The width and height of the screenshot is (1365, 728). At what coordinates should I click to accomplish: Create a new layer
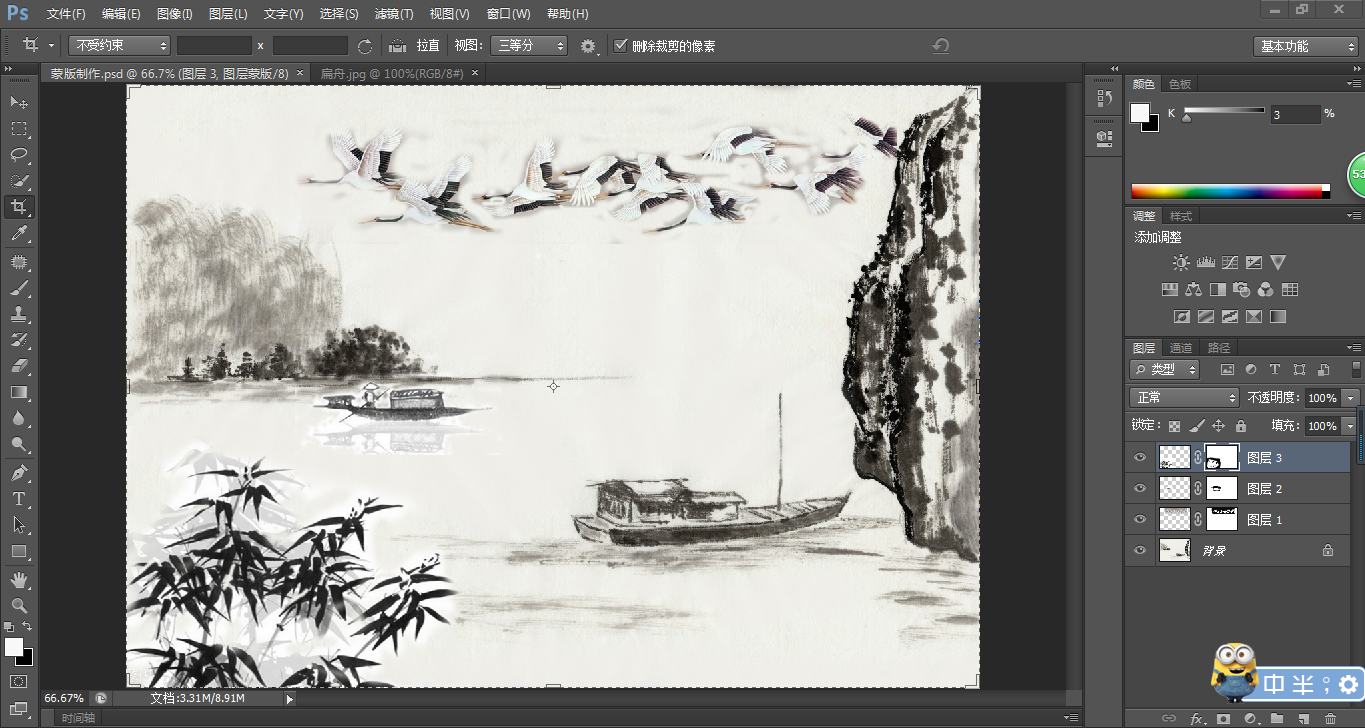(x=1303, y=718)
